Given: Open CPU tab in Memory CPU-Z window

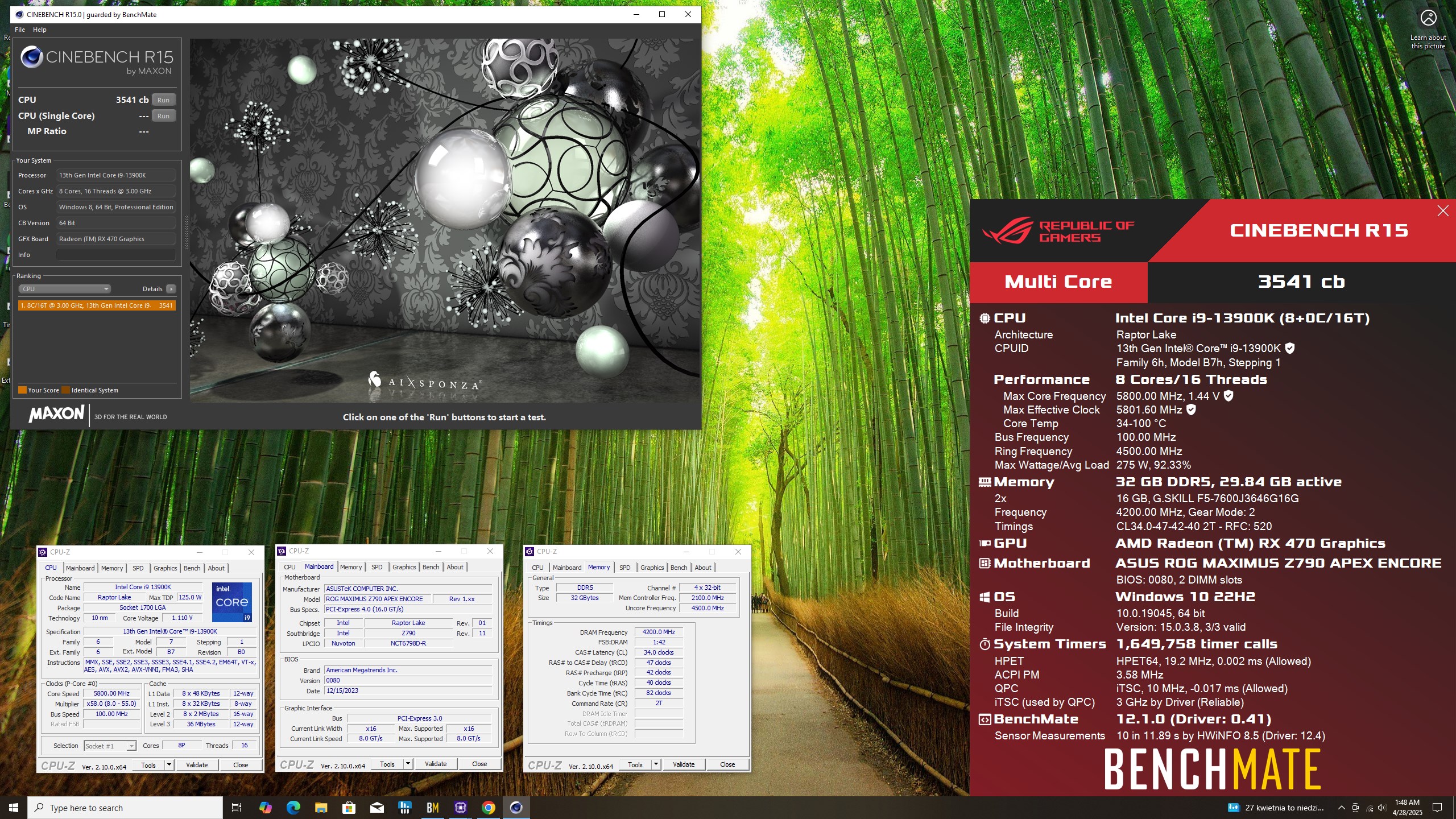Looking at the screenshot, I should point(537,568).
